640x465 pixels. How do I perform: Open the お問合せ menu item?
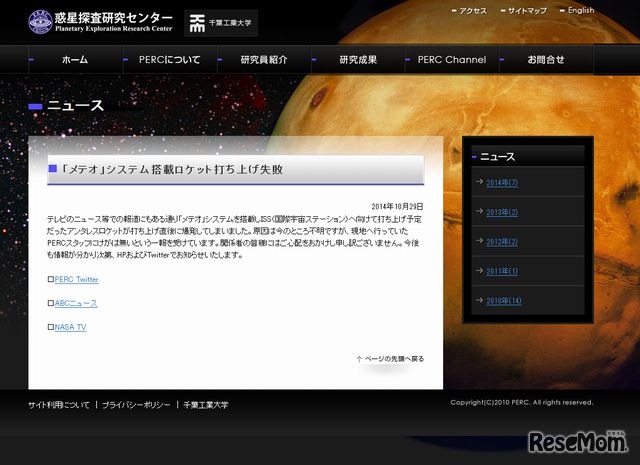click(546, 60)
